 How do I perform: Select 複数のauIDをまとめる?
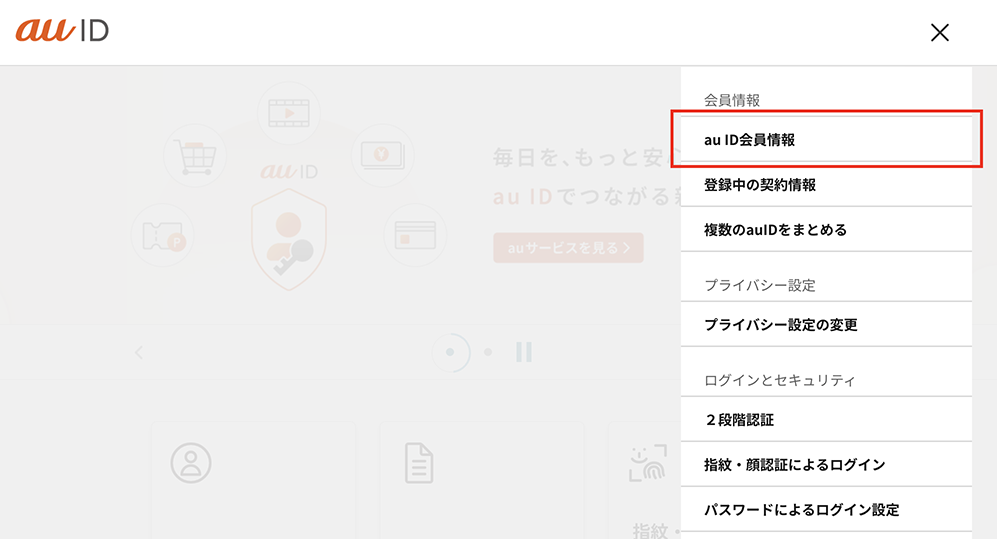(826, 229)
